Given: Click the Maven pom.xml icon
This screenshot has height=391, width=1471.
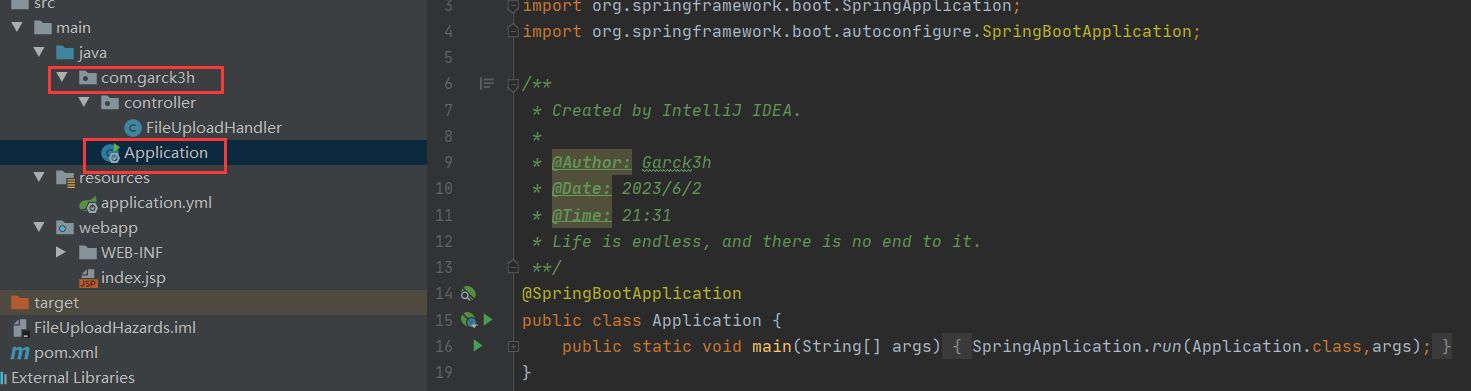Looking at the screenshot, I should coord(19,353).
